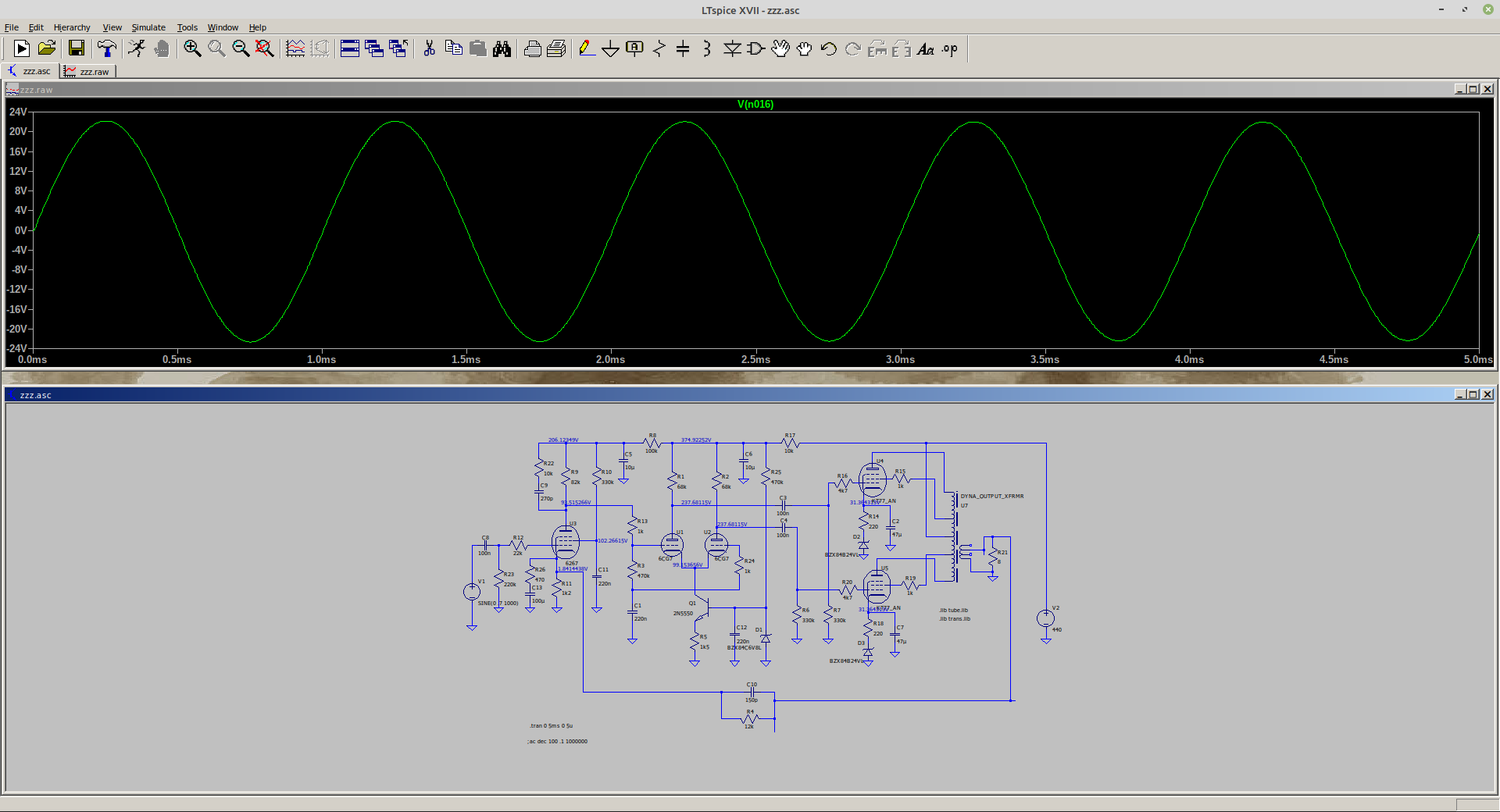The height and width of the screenshot is (812, 1500).
Task: Paste using the clipboard icon
Action: [477, 49]
